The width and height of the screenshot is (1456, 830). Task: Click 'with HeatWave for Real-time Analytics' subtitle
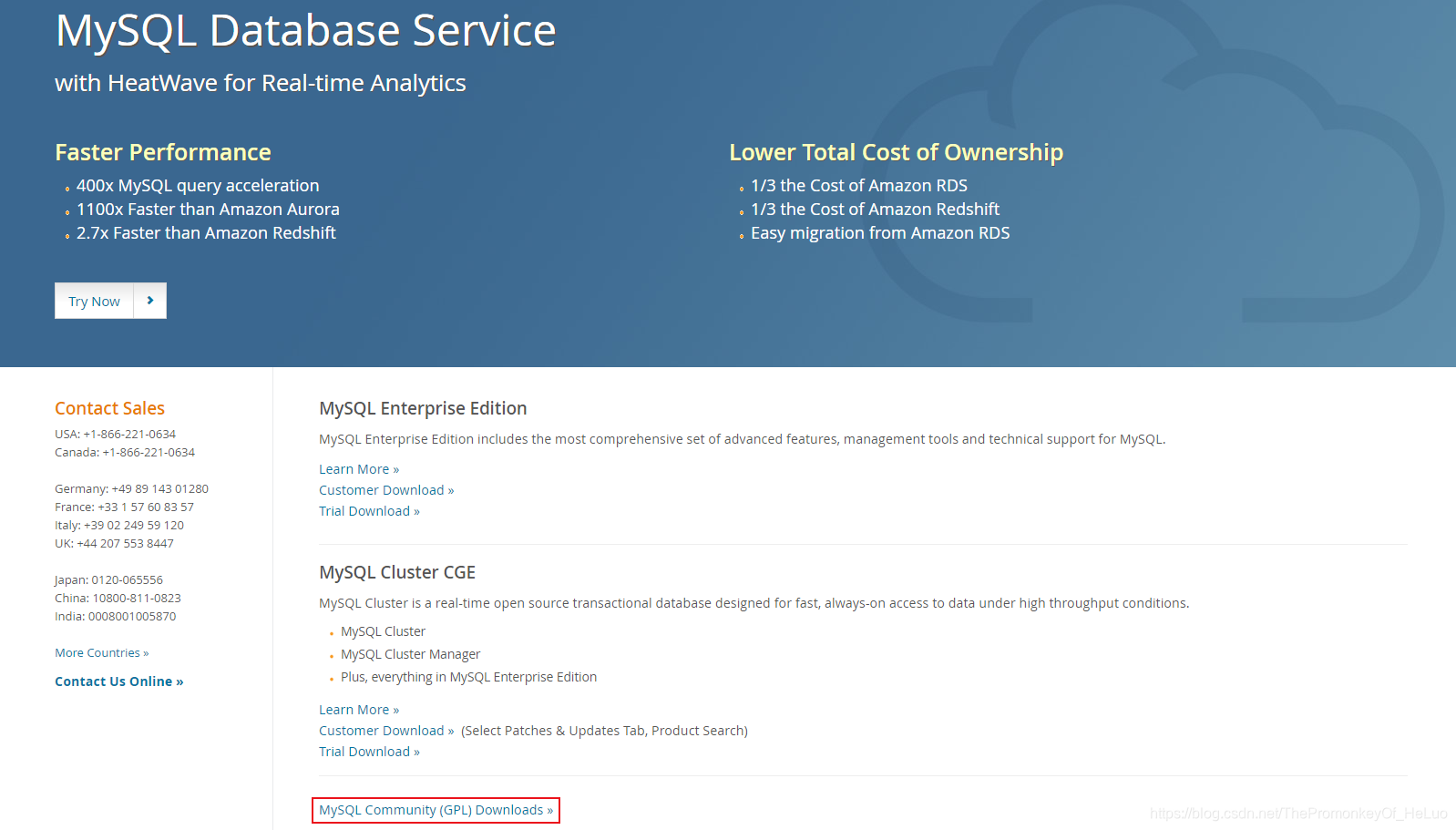(261, 83)
